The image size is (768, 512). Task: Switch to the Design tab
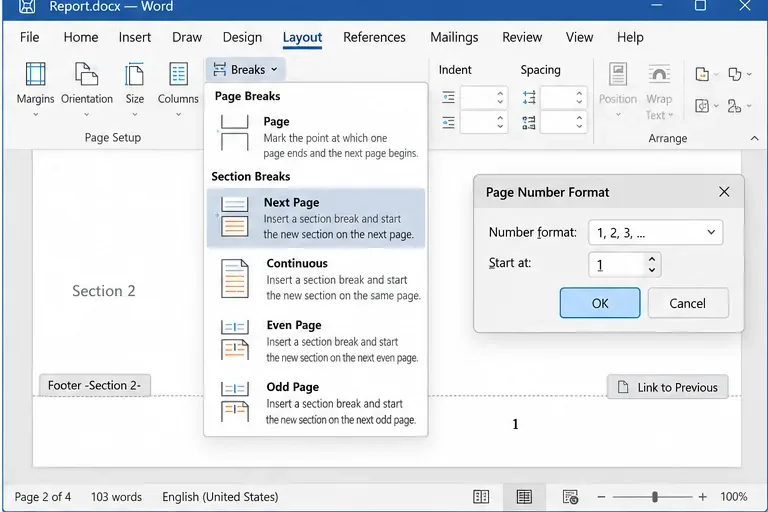pyautogui.click(x=242, y=37)
